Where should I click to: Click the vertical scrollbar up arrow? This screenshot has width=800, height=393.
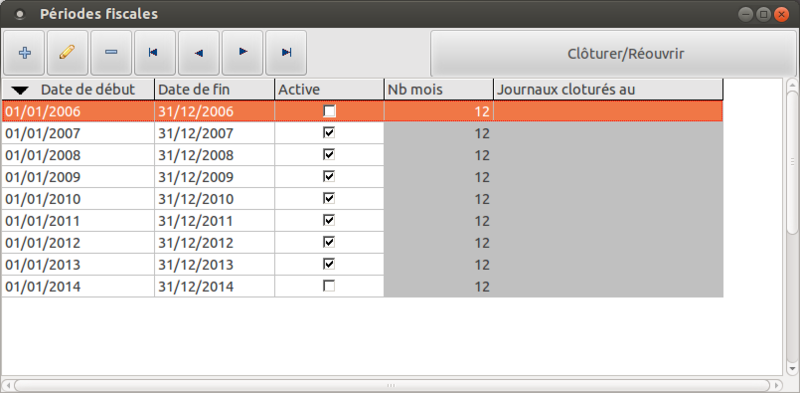pos(792,84)
